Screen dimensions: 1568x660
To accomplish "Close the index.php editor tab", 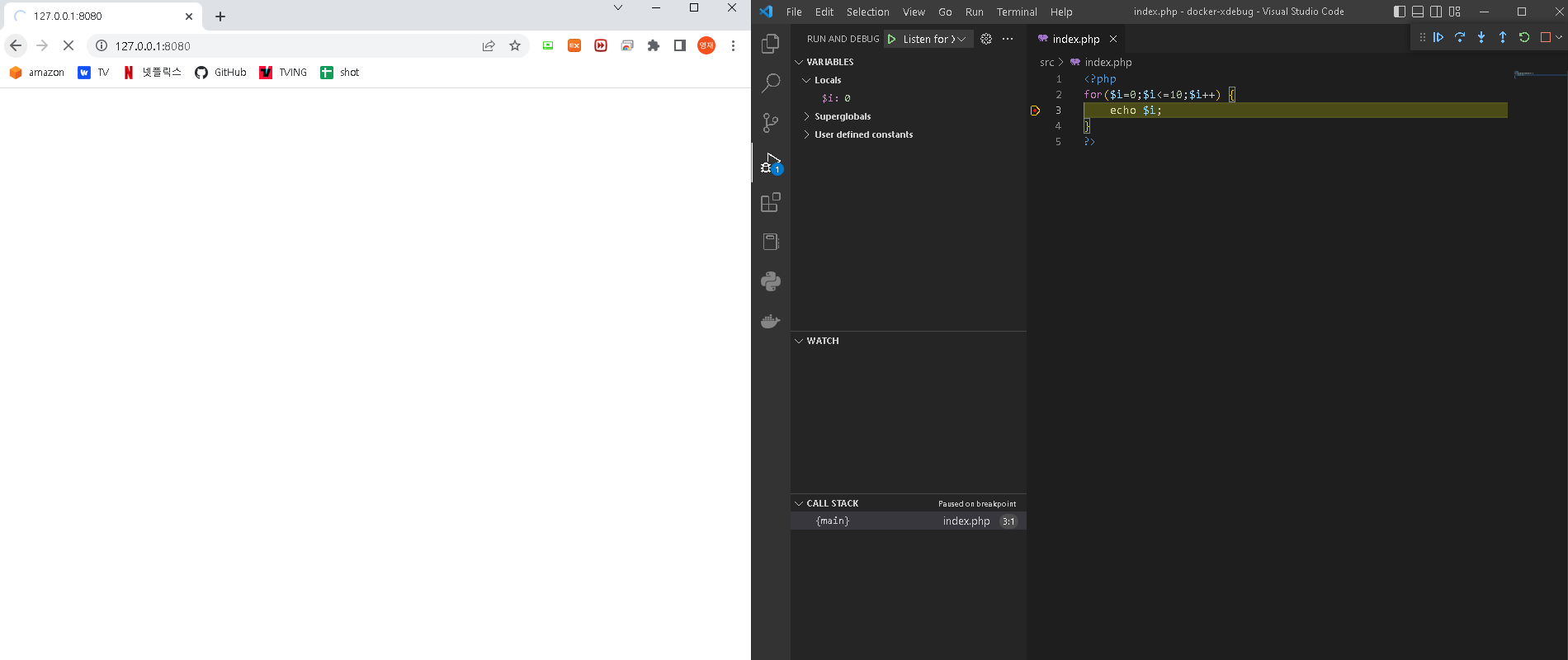I will pos(1113,39).
